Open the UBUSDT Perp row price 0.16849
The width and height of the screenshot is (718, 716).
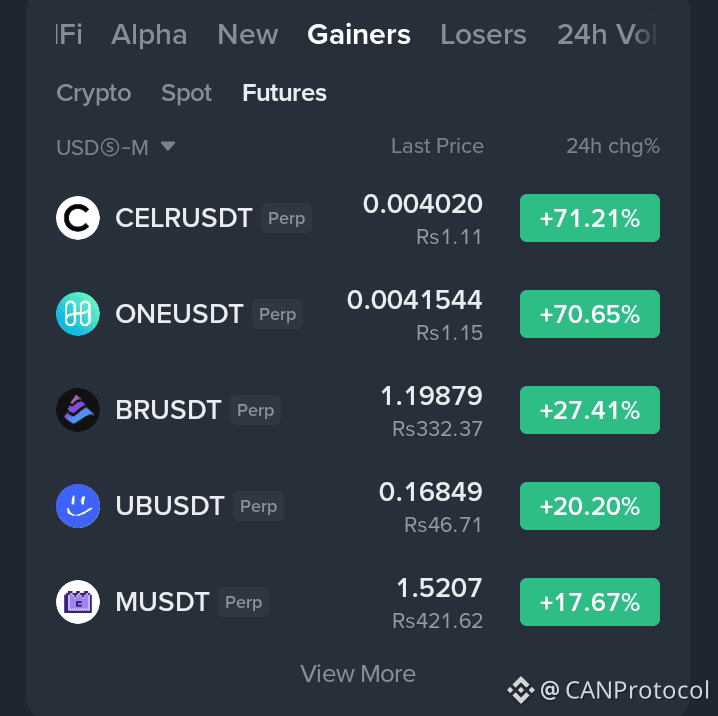[430, 492]
